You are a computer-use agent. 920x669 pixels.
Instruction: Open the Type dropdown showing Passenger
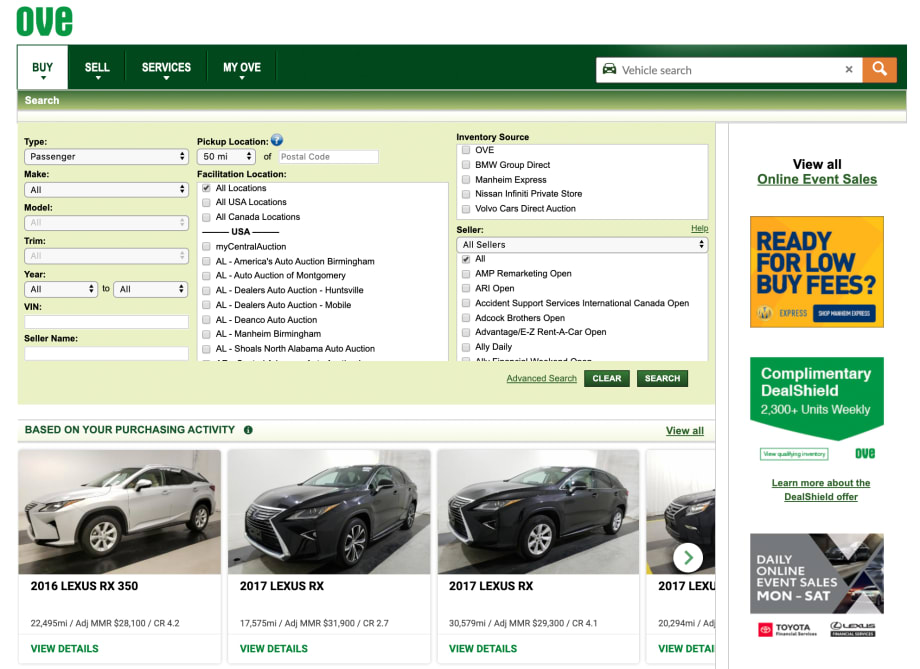(106, 157)
